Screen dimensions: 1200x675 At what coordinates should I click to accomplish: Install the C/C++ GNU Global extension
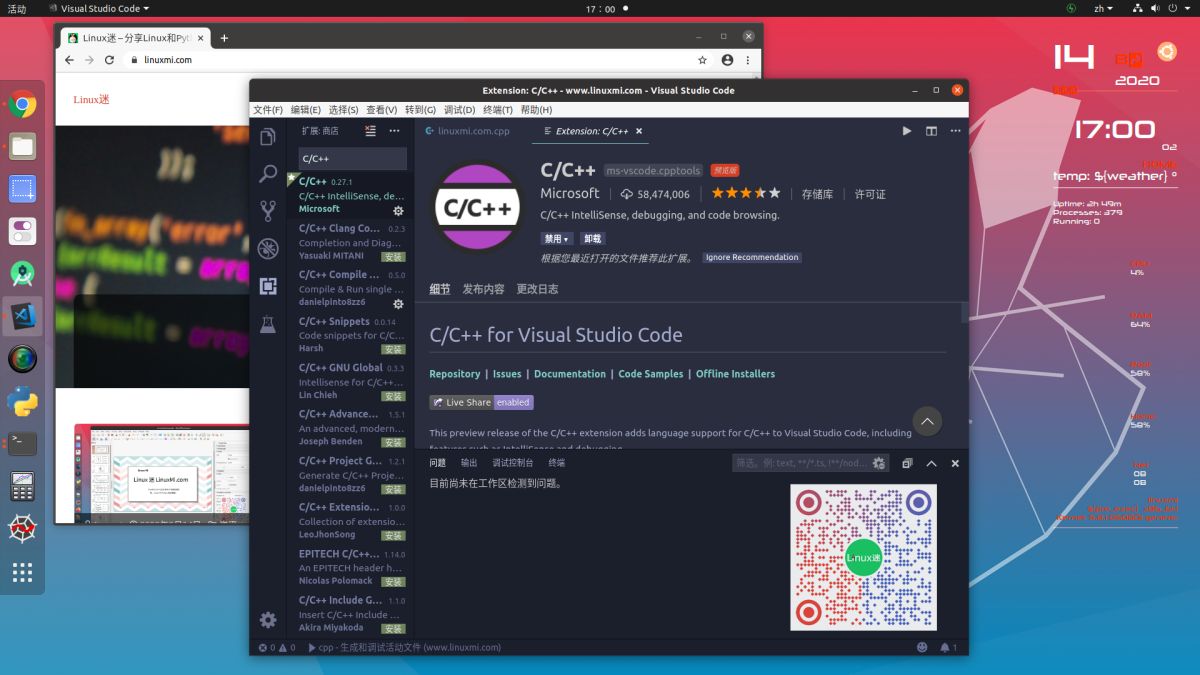point(393,396)
